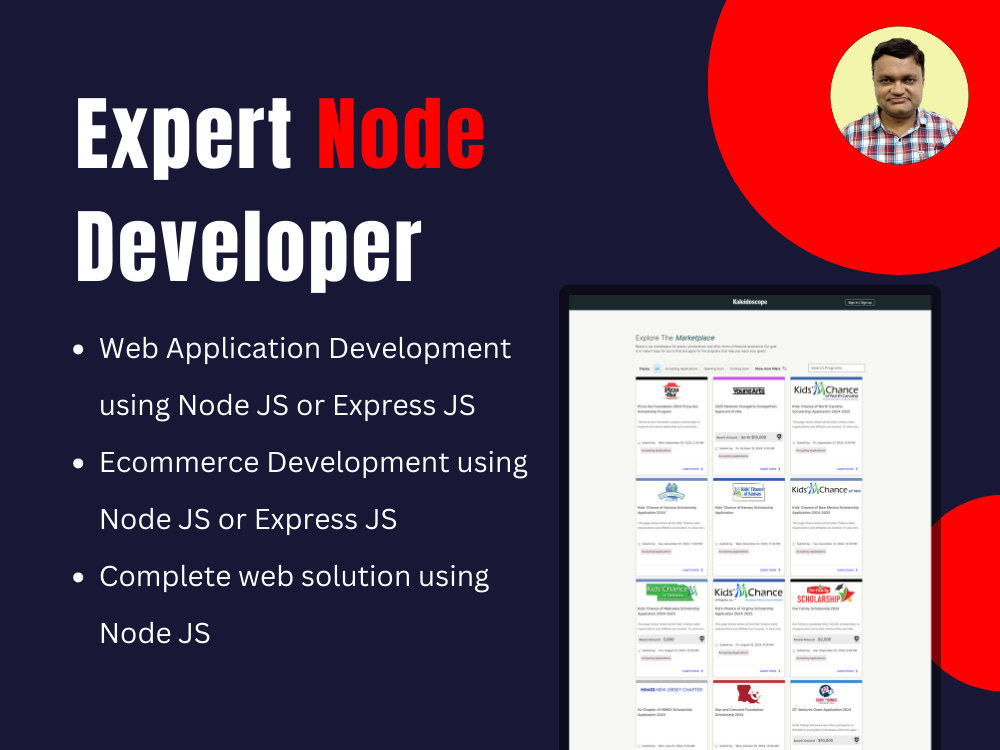Expand More/less filters
This screenshot has height=750, width=1000.
[x=767, y=369]
